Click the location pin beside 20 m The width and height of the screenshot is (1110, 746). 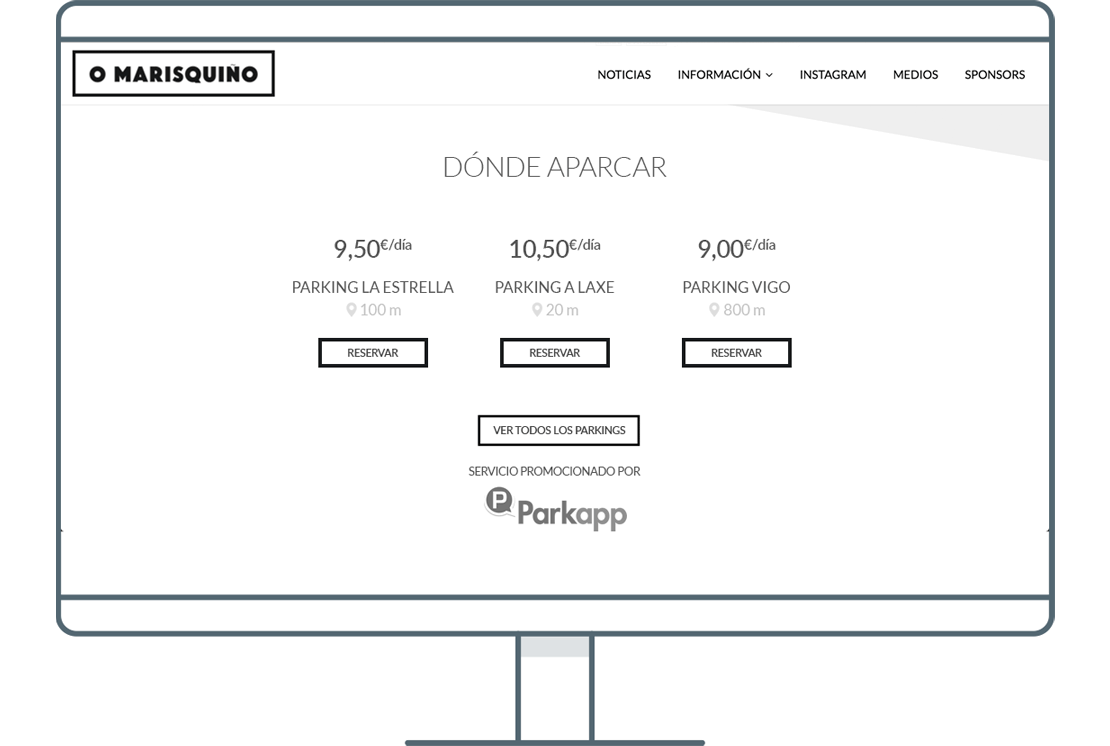pos(537,310)
